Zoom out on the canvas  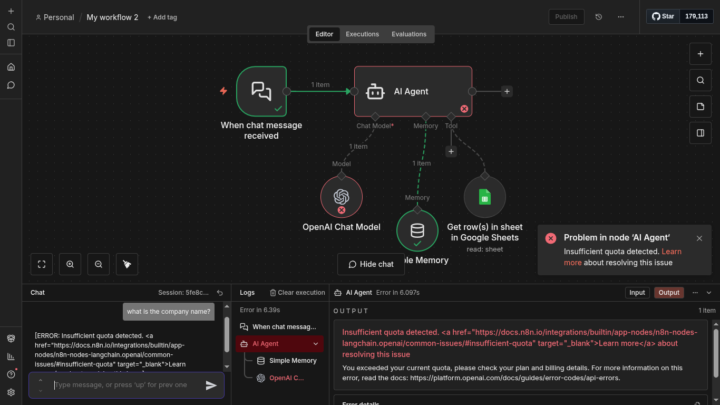click(98, 264)
